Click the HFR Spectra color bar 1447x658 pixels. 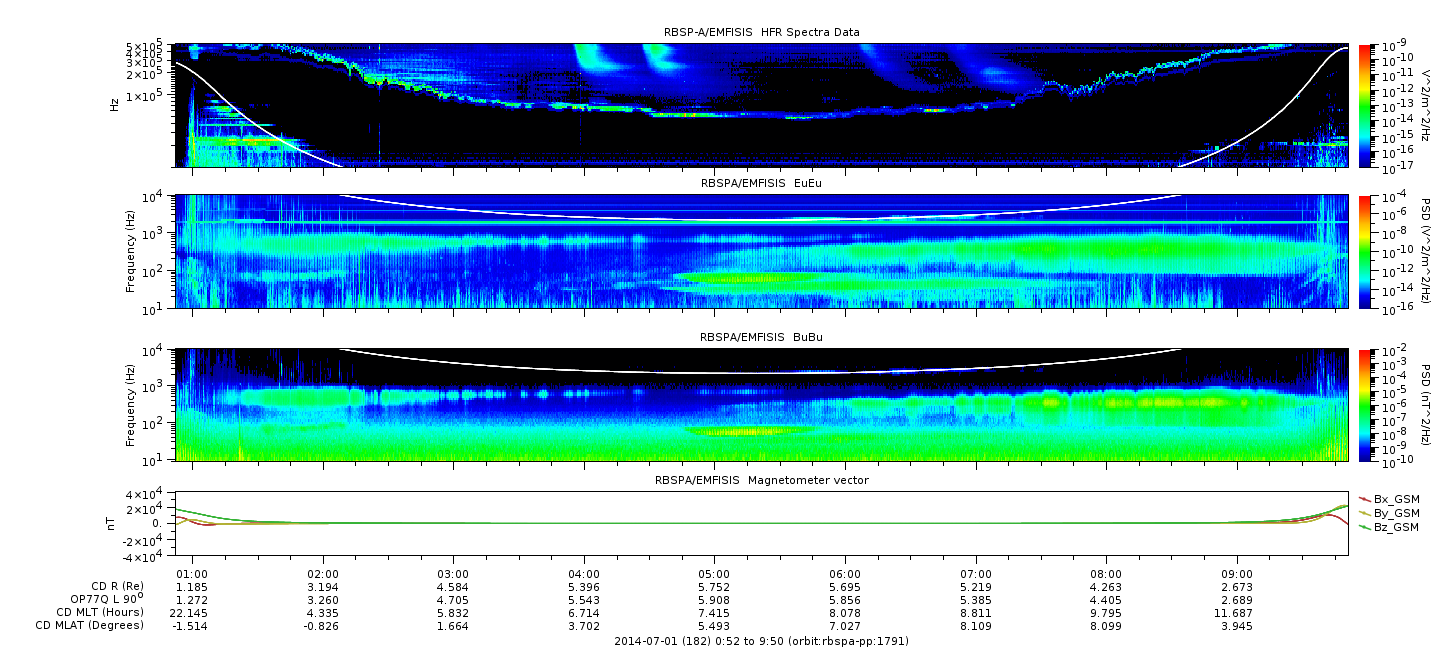tap(1366, 105)
